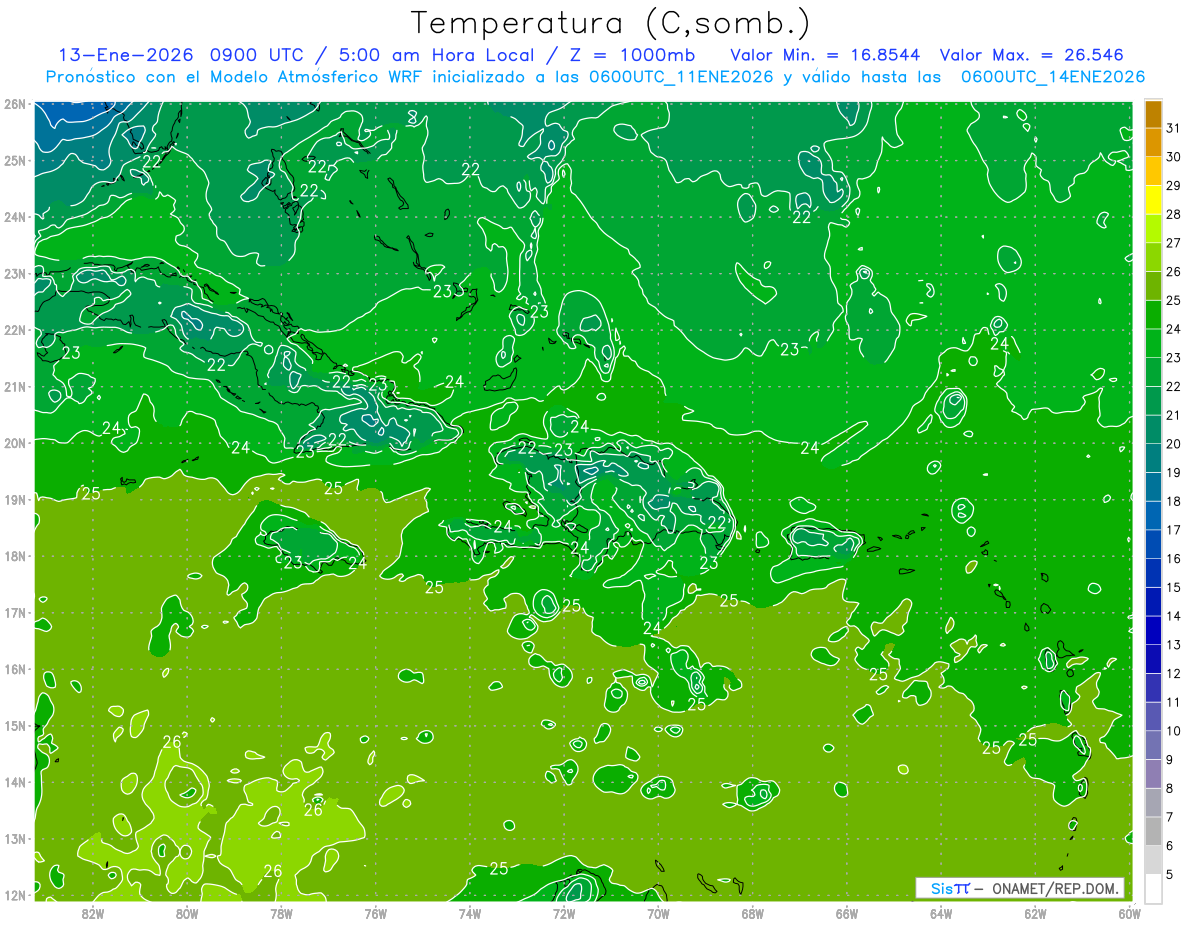Click the legend value 6
Image resolution: width=1200 pixels, height=927 pixels.
(x=1172, y=846)
